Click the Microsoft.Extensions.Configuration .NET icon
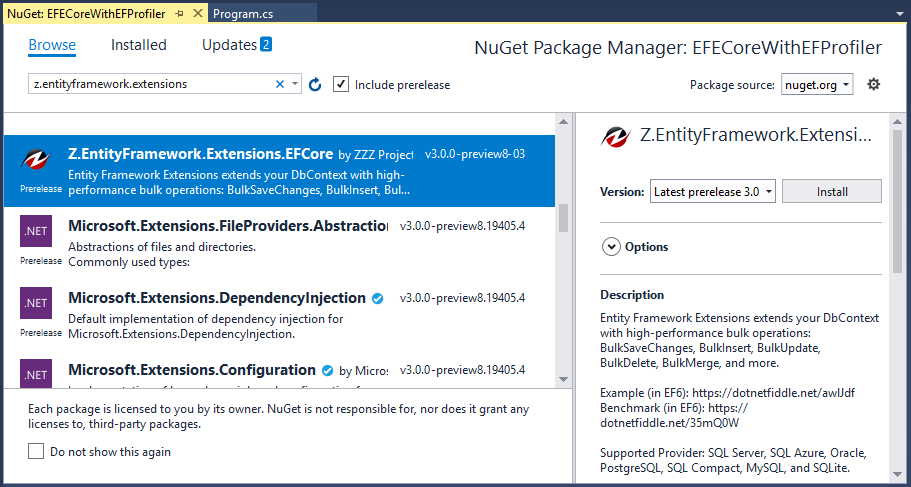Viewport: 911px width, 487px height. tap(35, 373)
